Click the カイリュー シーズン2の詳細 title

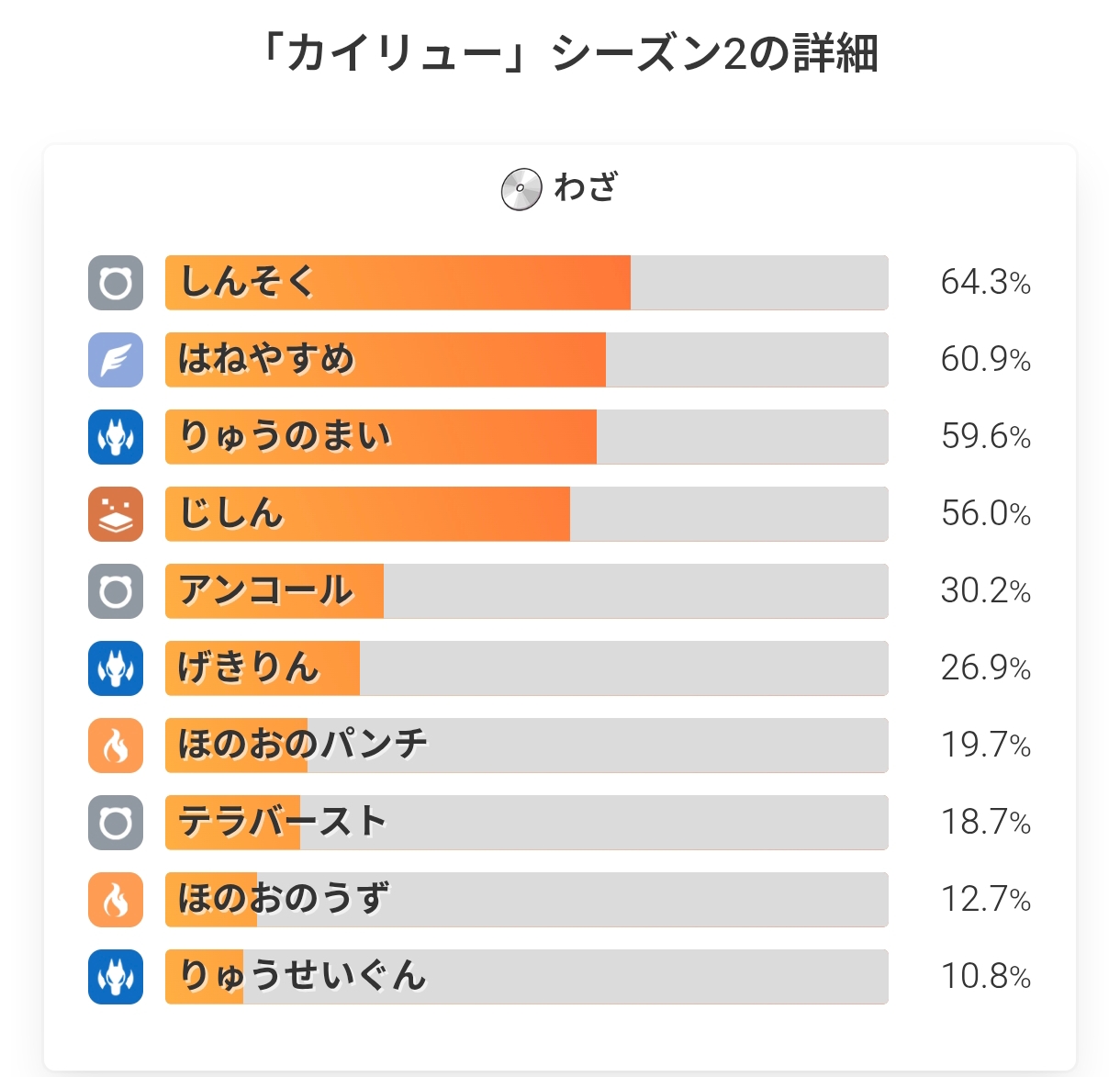(567, 54)
